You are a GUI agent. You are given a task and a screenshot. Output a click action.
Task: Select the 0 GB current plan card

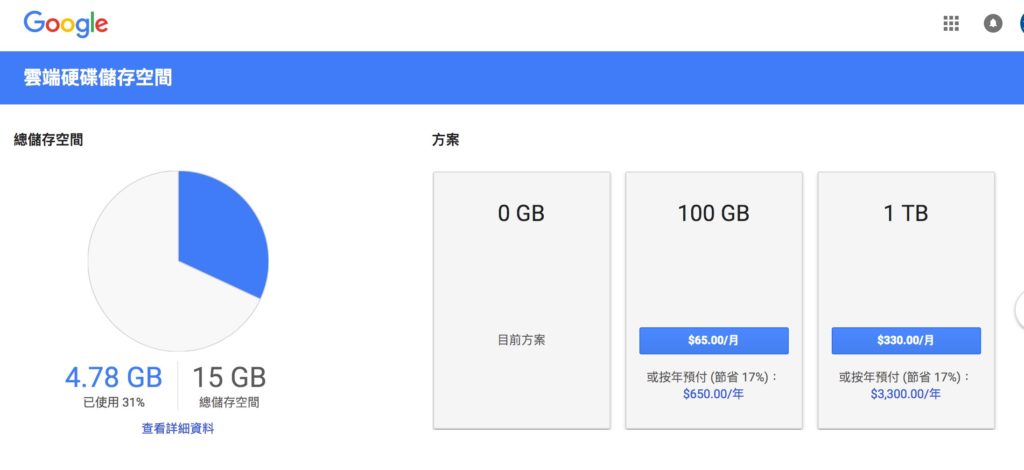pos(522,300)
